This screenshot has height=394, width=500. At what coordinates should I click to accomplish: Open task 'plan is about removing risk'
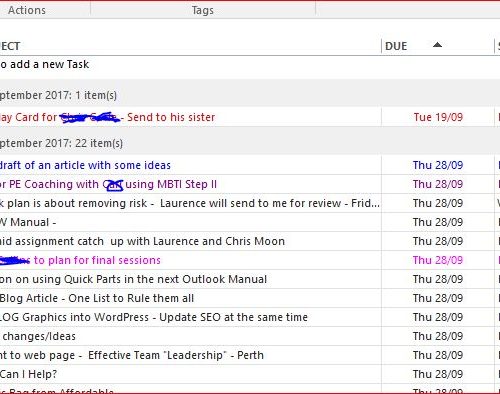click(190, 203)
